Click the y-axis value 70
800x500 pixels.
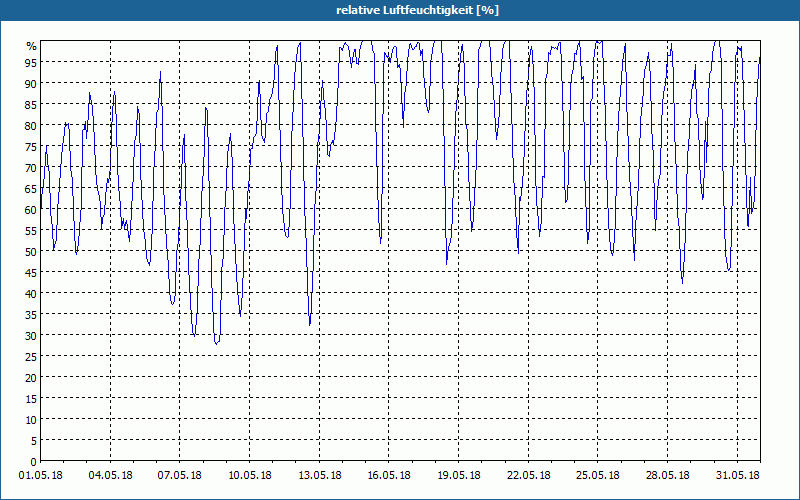tap(31, 167)
